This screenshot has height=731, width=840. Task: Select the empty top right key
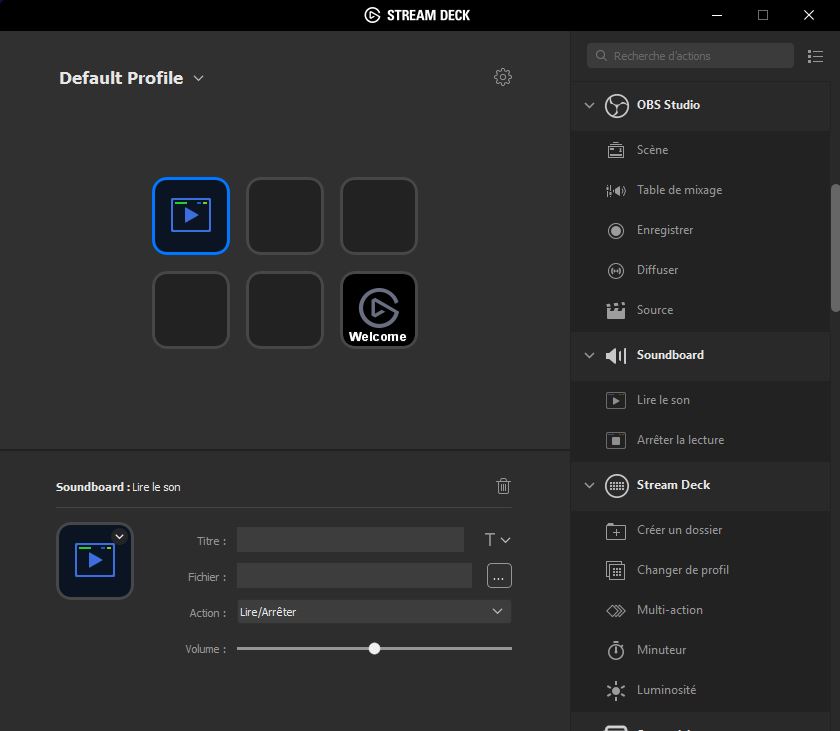[x=379, y=216]
